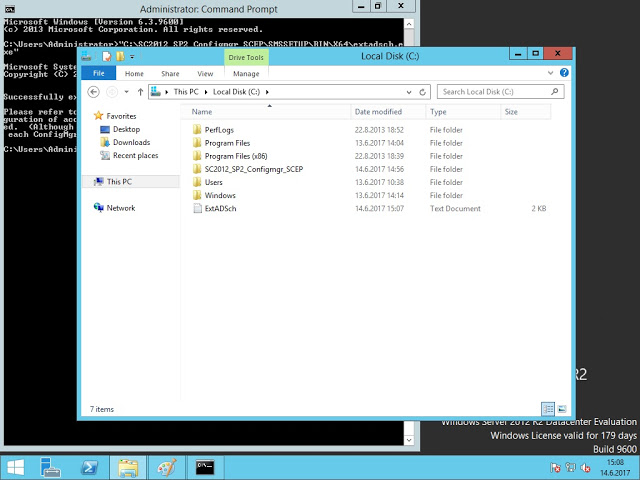Image resolution: width=640 pixels, height=480 pixels.
Task: Open the PerfLogs folder
Action: click(218, 129)
